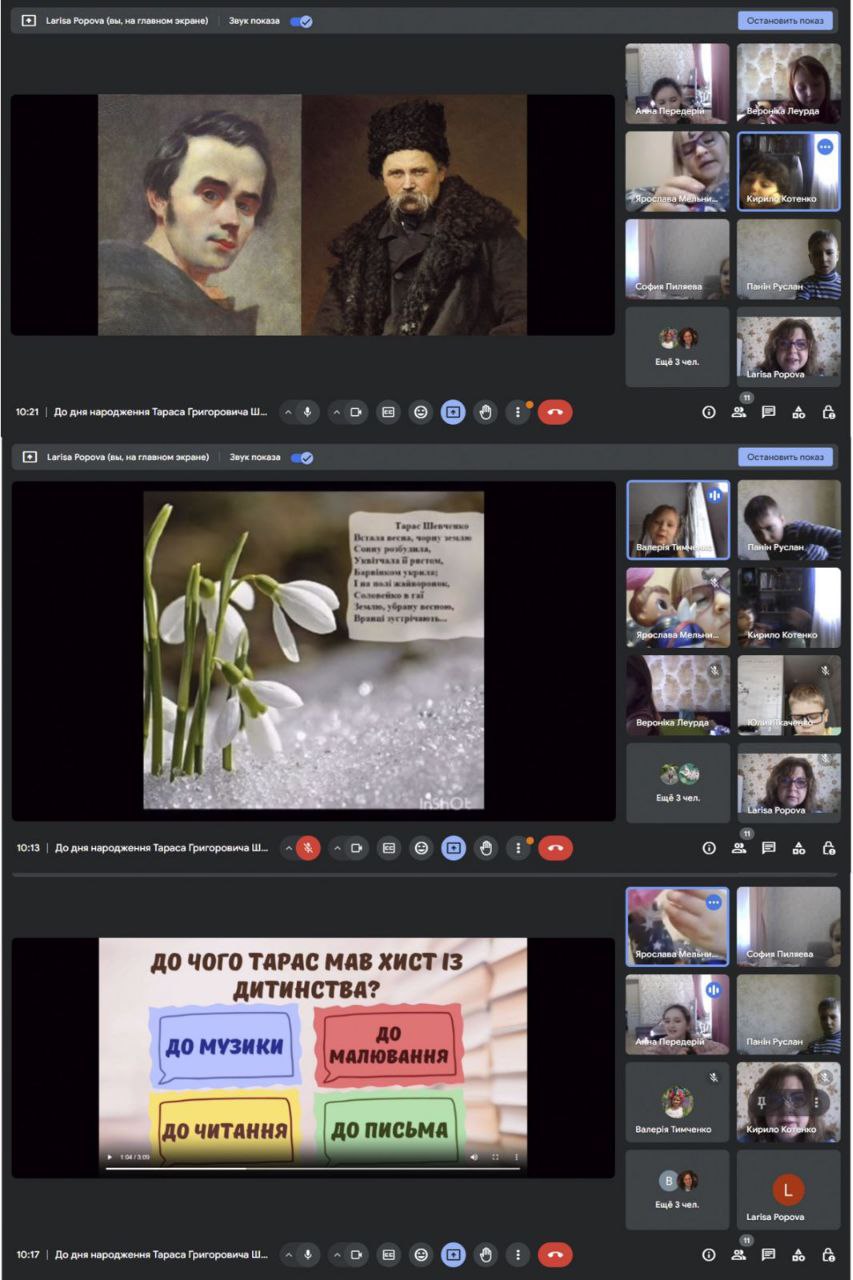The height and width of the screenshot is (1280, 853).
Task: Open activities icon in the 10:13 toolbar
Action: pos(799,848)
